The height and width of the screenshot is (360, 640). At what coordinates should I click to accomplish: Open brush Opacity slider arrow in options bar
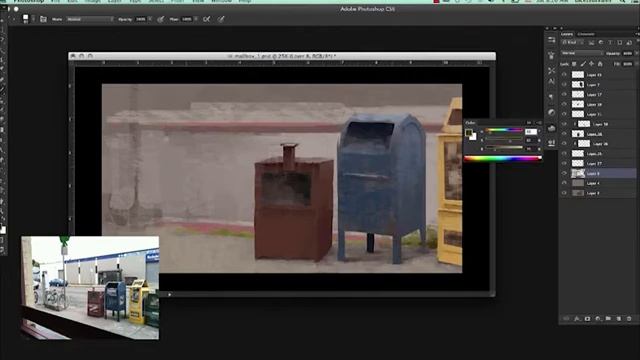coord(150,19)
